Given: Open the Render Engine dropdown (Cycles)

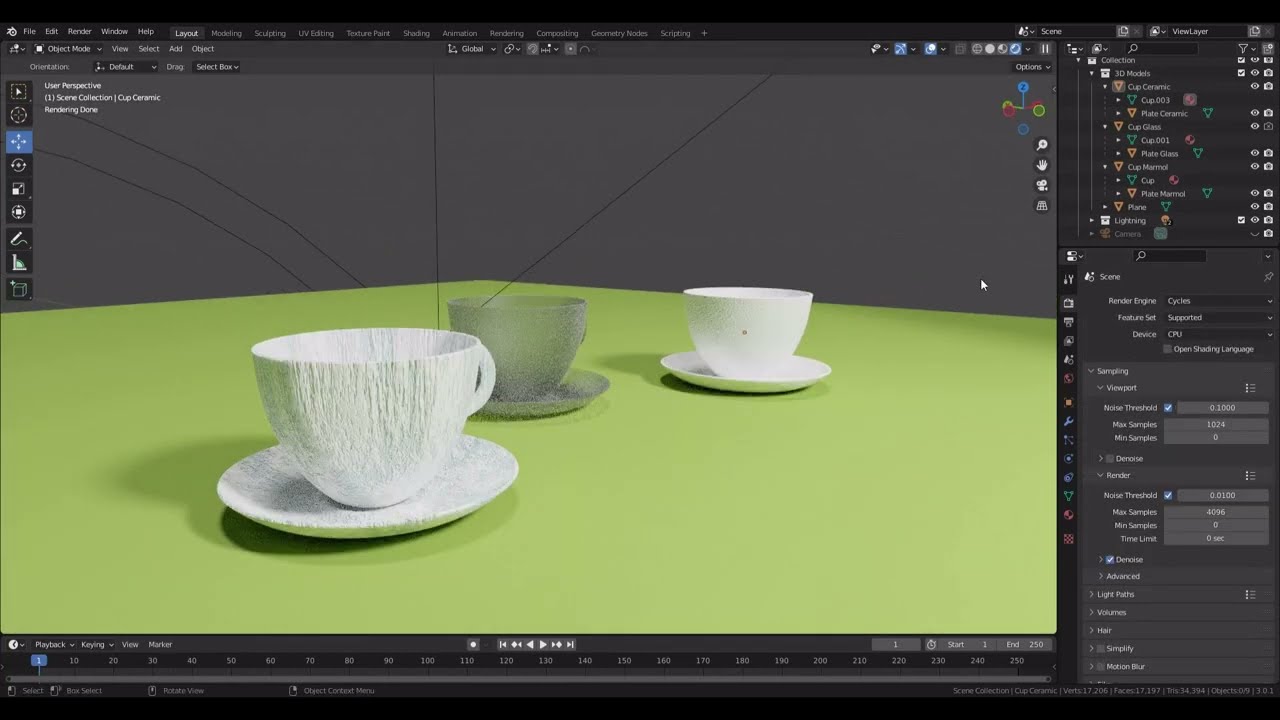Looking at the screenshot, I should (1220, 301).
